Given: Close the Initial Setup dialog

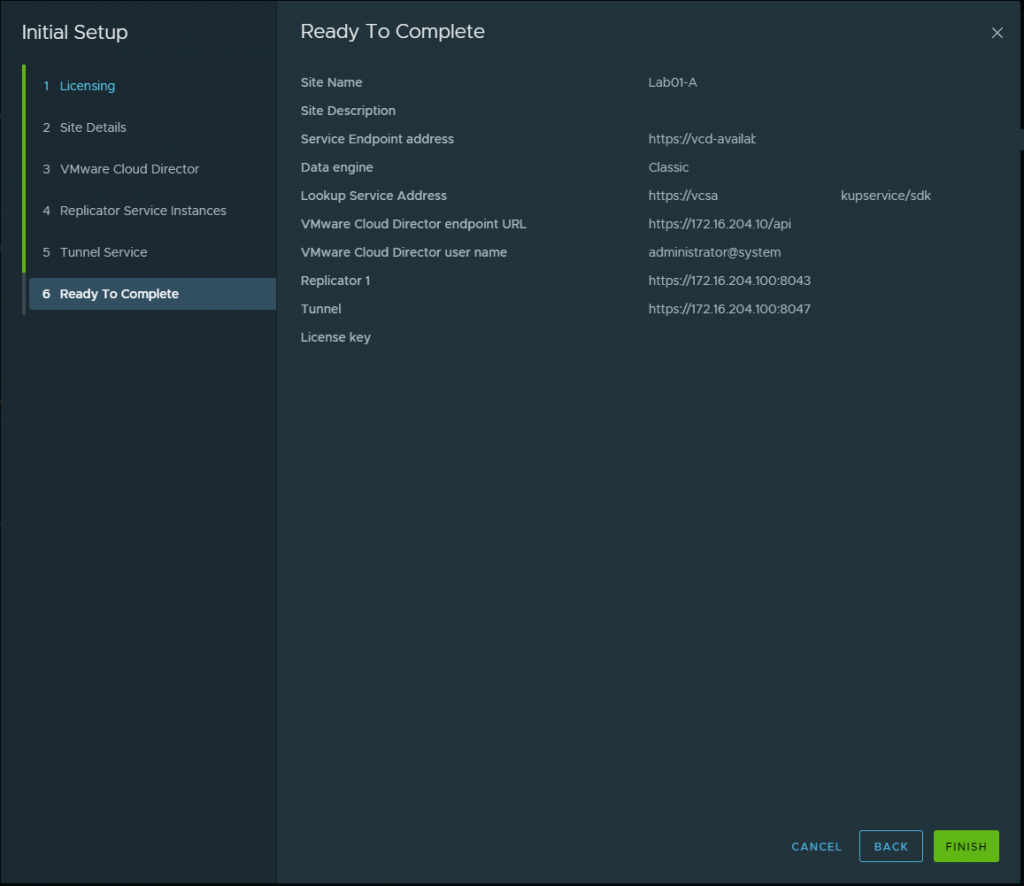Looking at the screenshot, I should [x=997, y=33].
